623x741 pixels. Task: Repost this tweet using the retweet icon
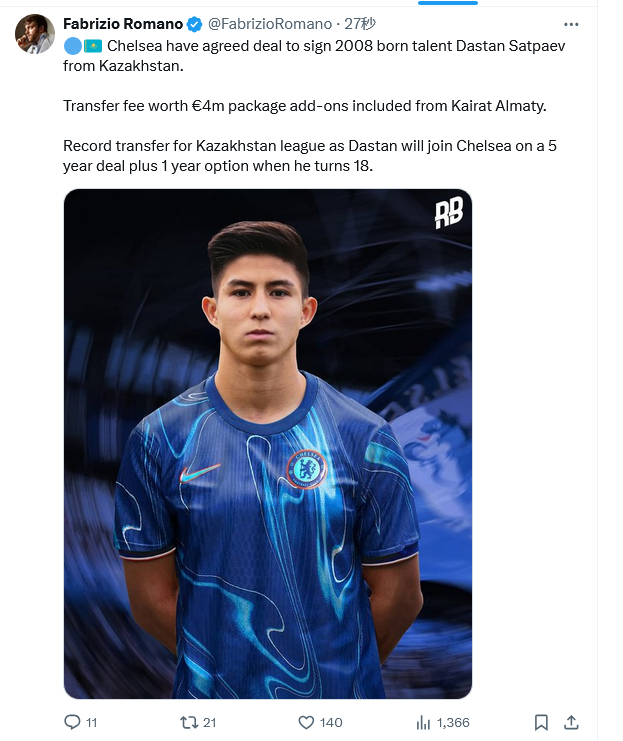click(189, 722)
